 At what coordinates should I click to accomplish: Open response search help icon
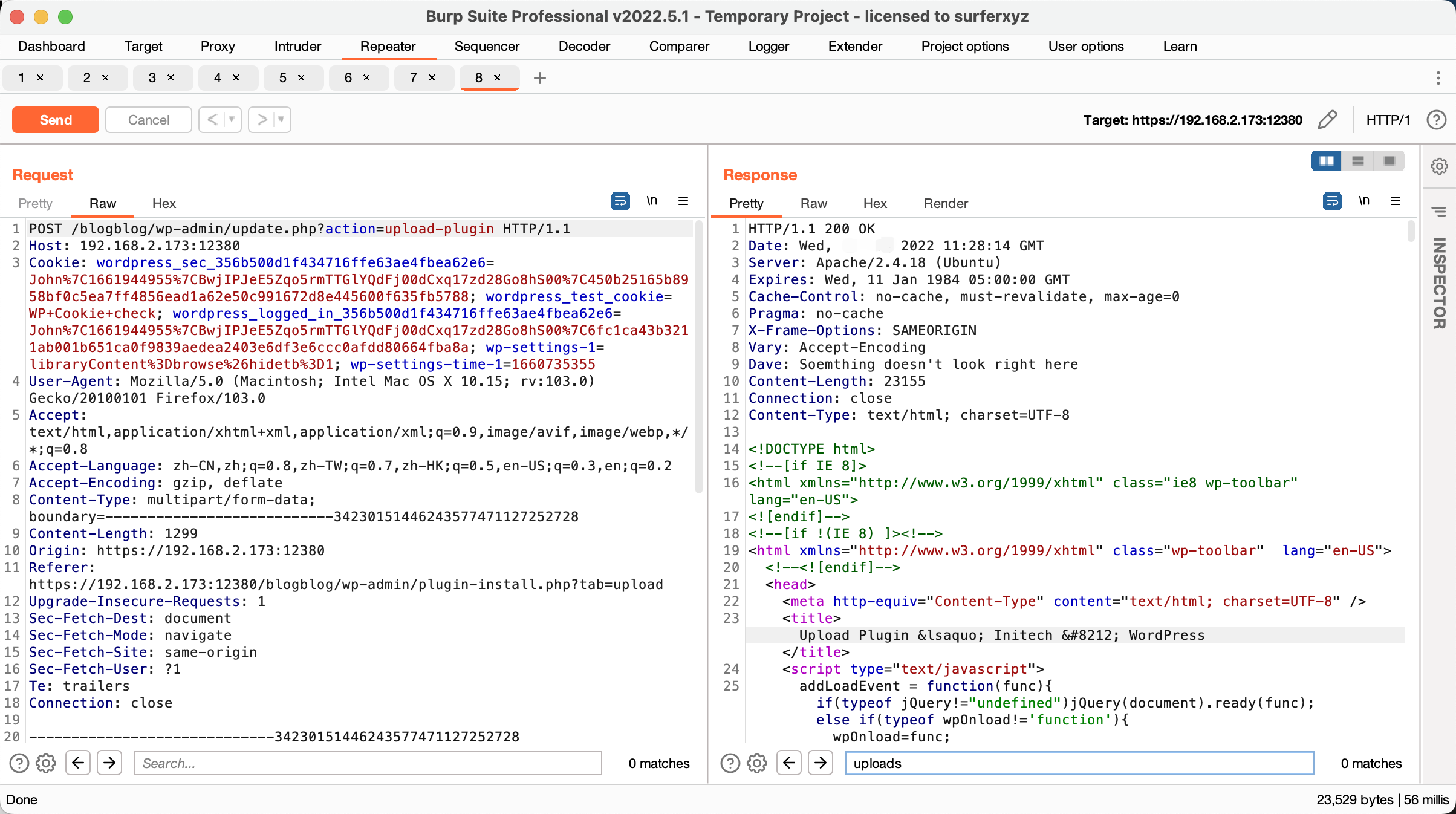pyautogui.click(x=730, y=763)
